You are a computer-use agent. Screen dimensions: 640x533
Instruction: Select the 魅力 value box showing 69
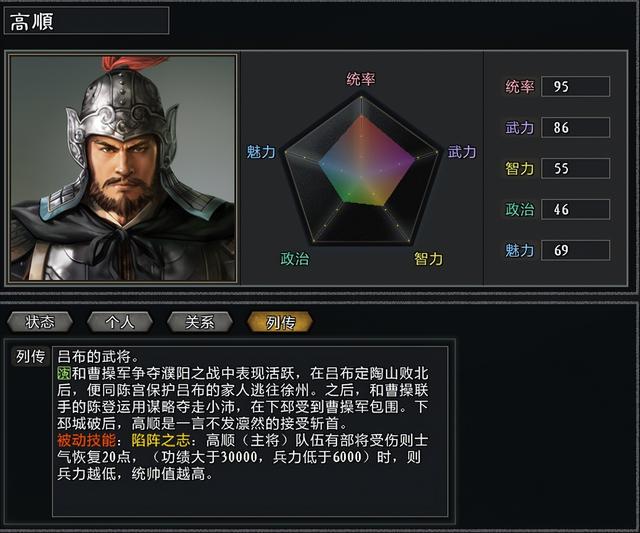(x=575, y=250)
